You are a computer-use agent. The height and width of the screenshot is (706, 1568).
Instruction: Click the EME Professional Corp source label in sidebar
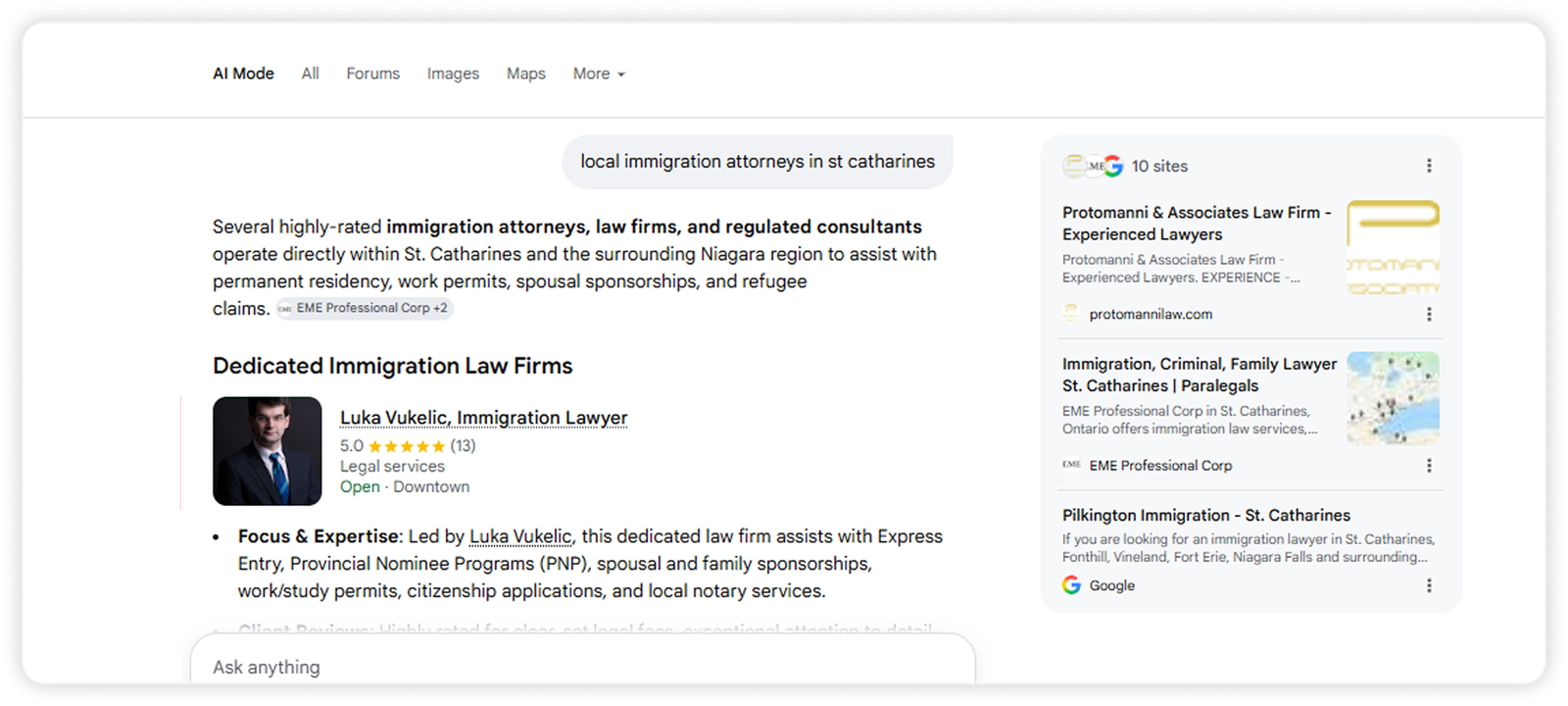pyautogui.click(x=1160, y=465)
